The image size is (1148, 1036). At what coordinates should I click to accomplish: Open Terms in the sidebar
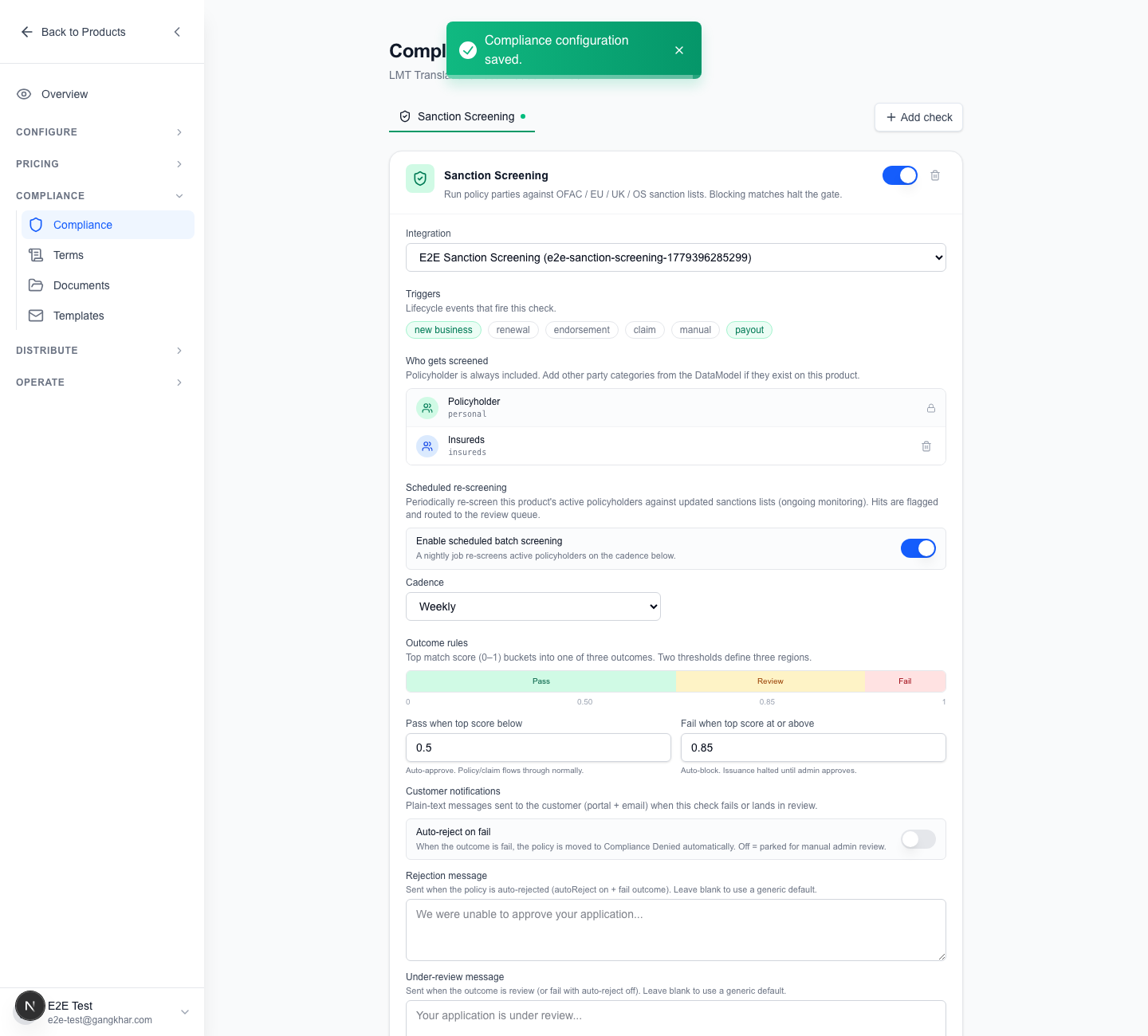(108, 255)
